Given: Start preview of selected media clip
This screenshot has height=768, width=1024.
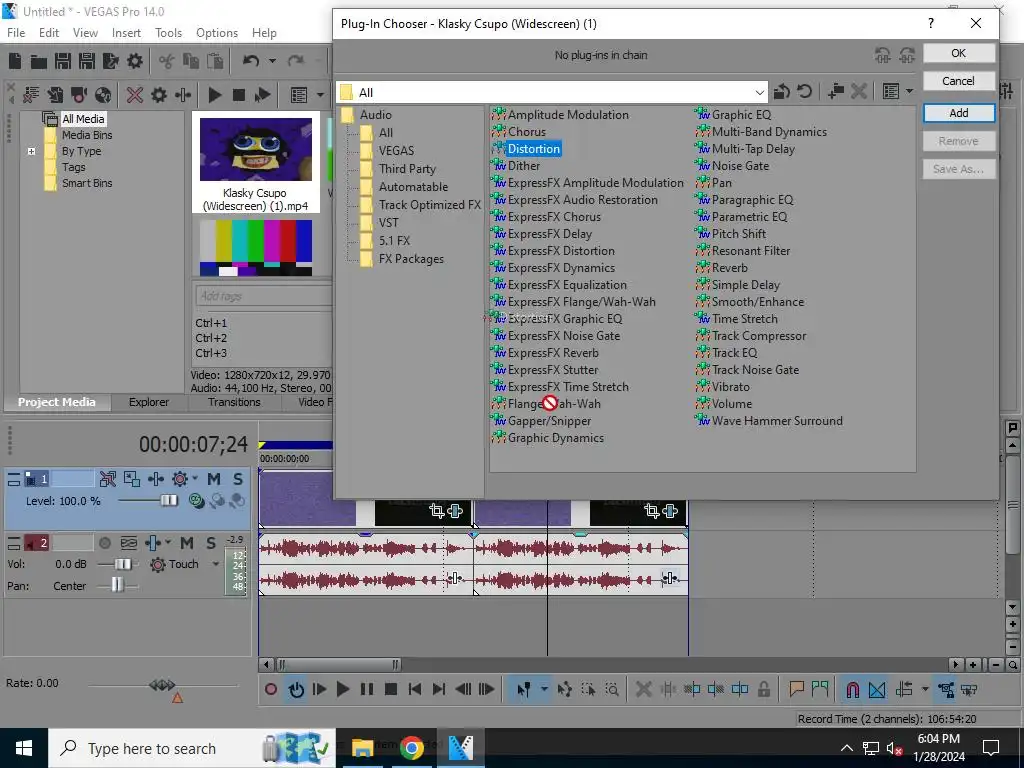Looking at the screenshot, I should click(x=214, y=95).
